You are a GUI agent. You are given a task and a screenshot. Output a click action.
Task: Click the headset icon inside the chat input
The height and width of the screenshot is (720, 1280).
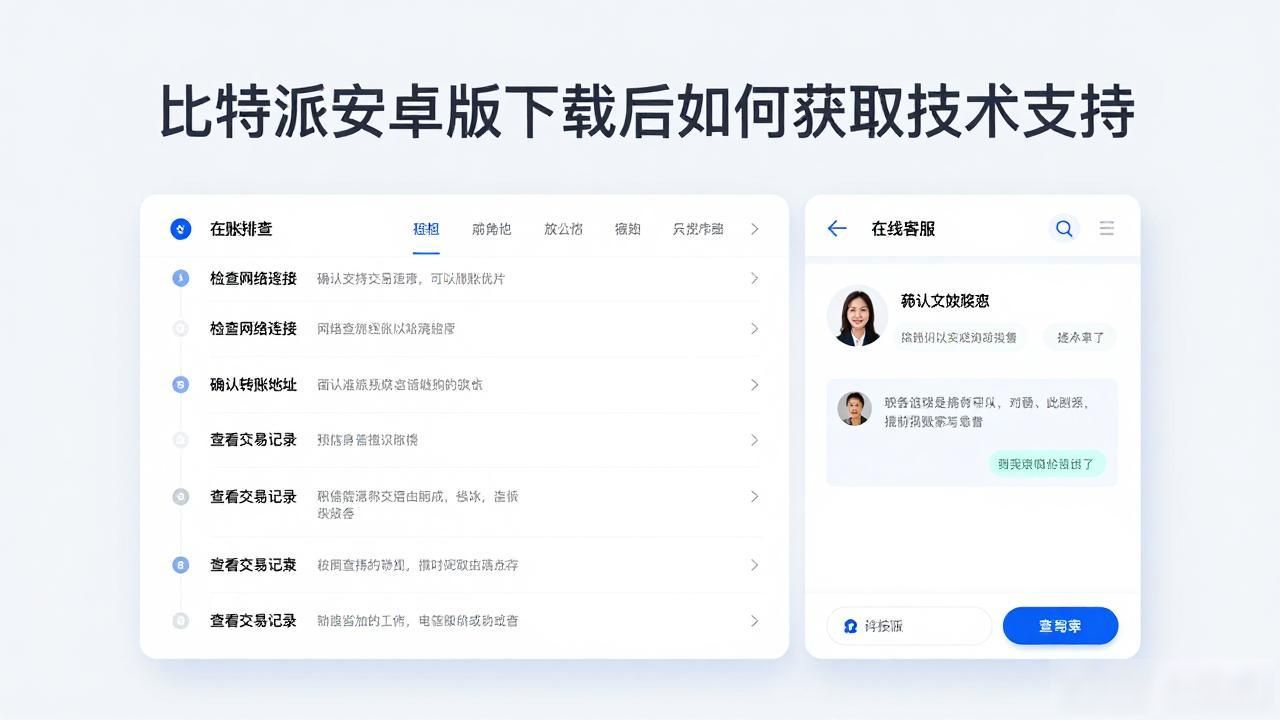coord(851,626)
